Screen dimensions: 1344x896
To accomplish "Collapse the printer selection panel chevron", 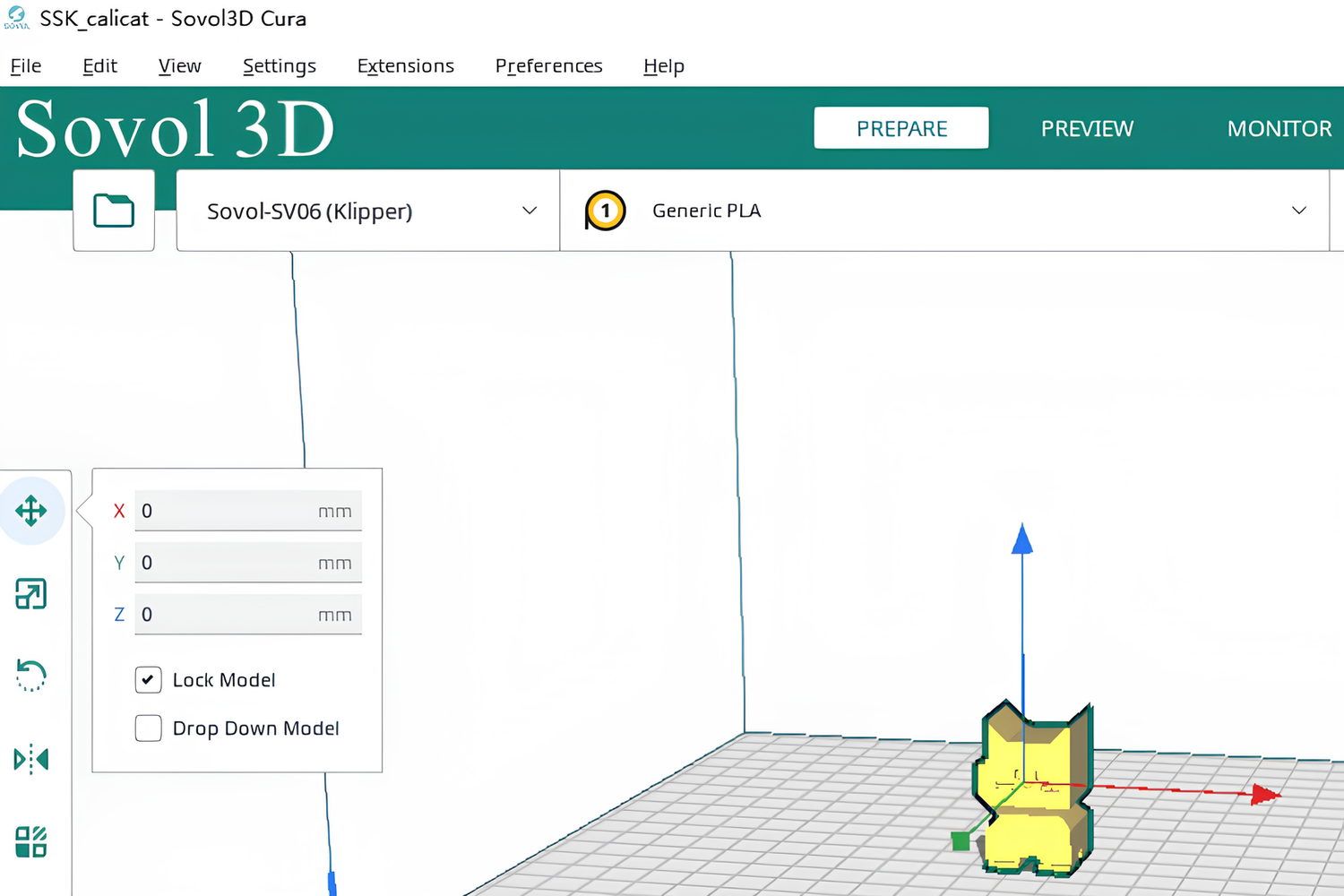I will (528, 210).
